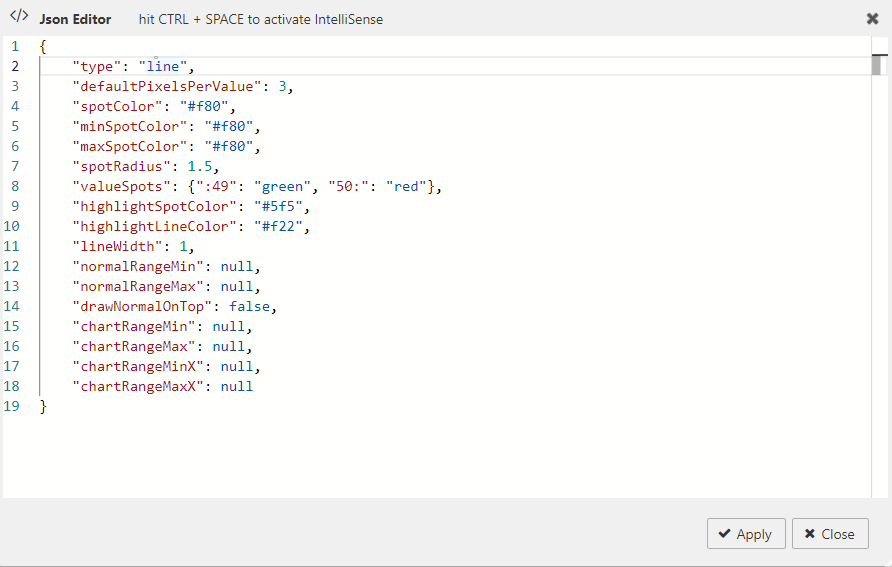Place cursor in the "line" type value
The image size is (892, 567).
tap(159, 67)
